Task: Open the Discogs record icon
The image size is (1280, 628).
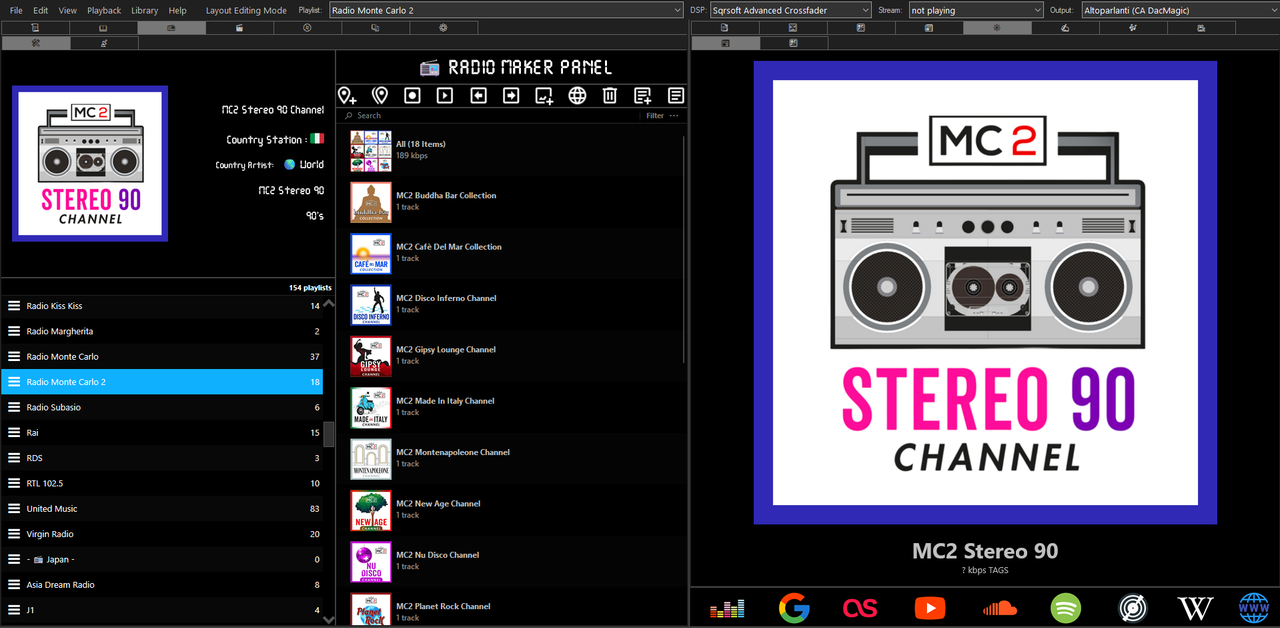Action: click(1133, 607)
